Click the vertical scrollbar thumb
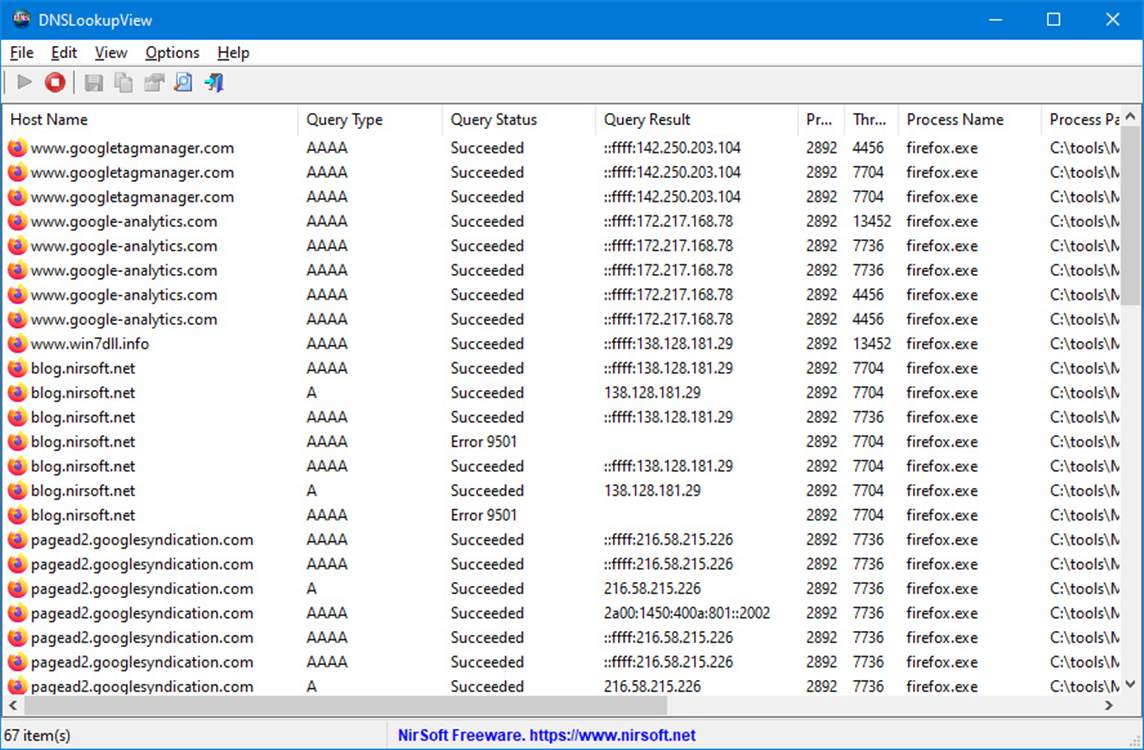This screenshot has width=1144, height=750. 1131,215
